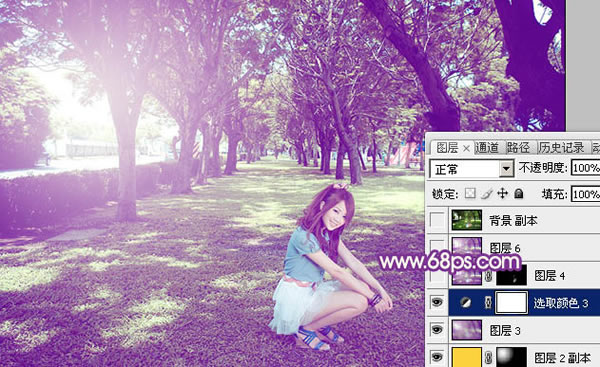Image resolution: width=600 pixels, height=367 pixels.
Task: Open the 正常 blend mode dropdown
Action: coord(472,169)
